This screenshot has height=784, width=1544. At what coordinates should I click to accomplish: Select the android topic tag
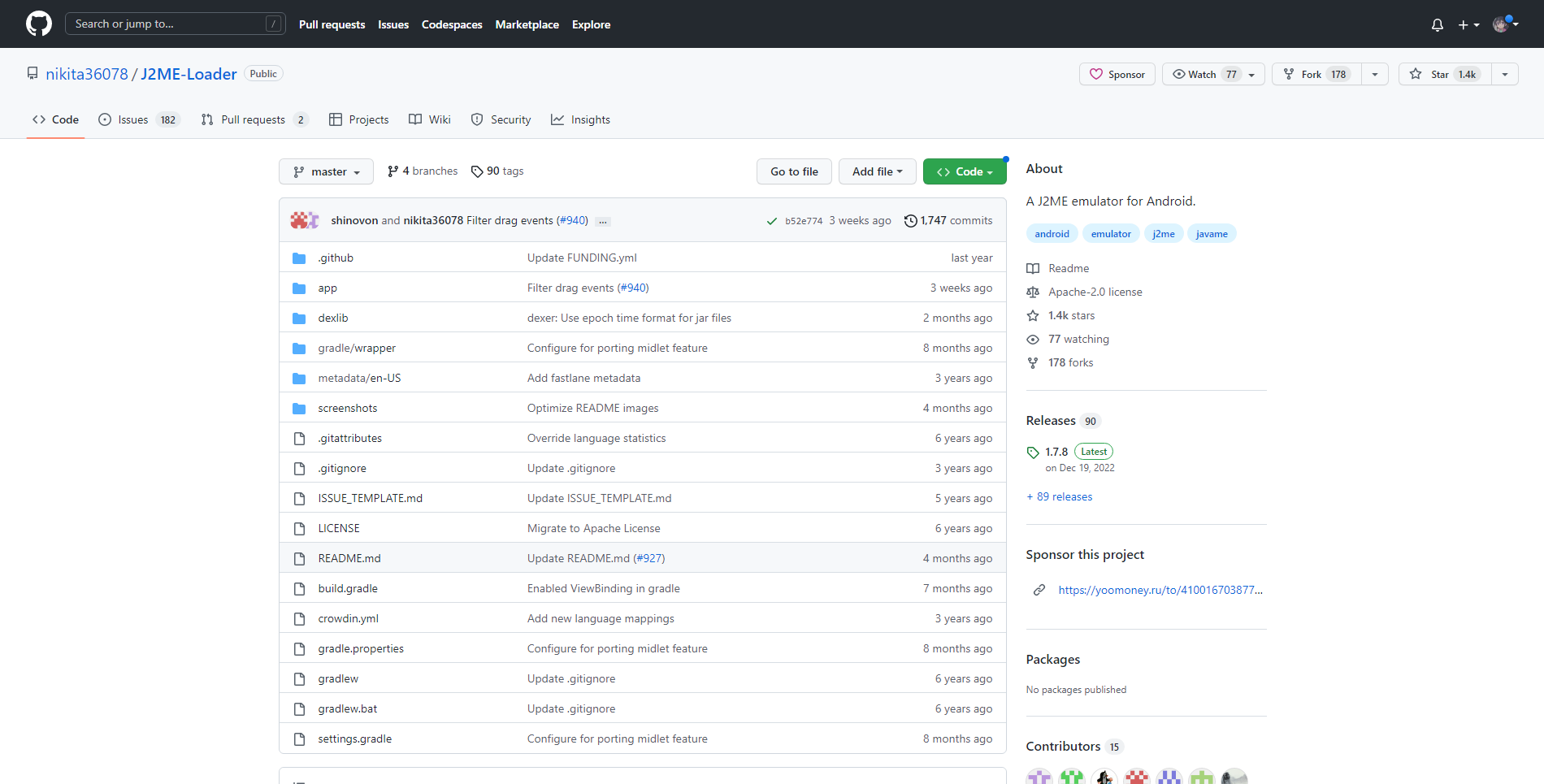pyautogui.click(x=1052, y=234)
